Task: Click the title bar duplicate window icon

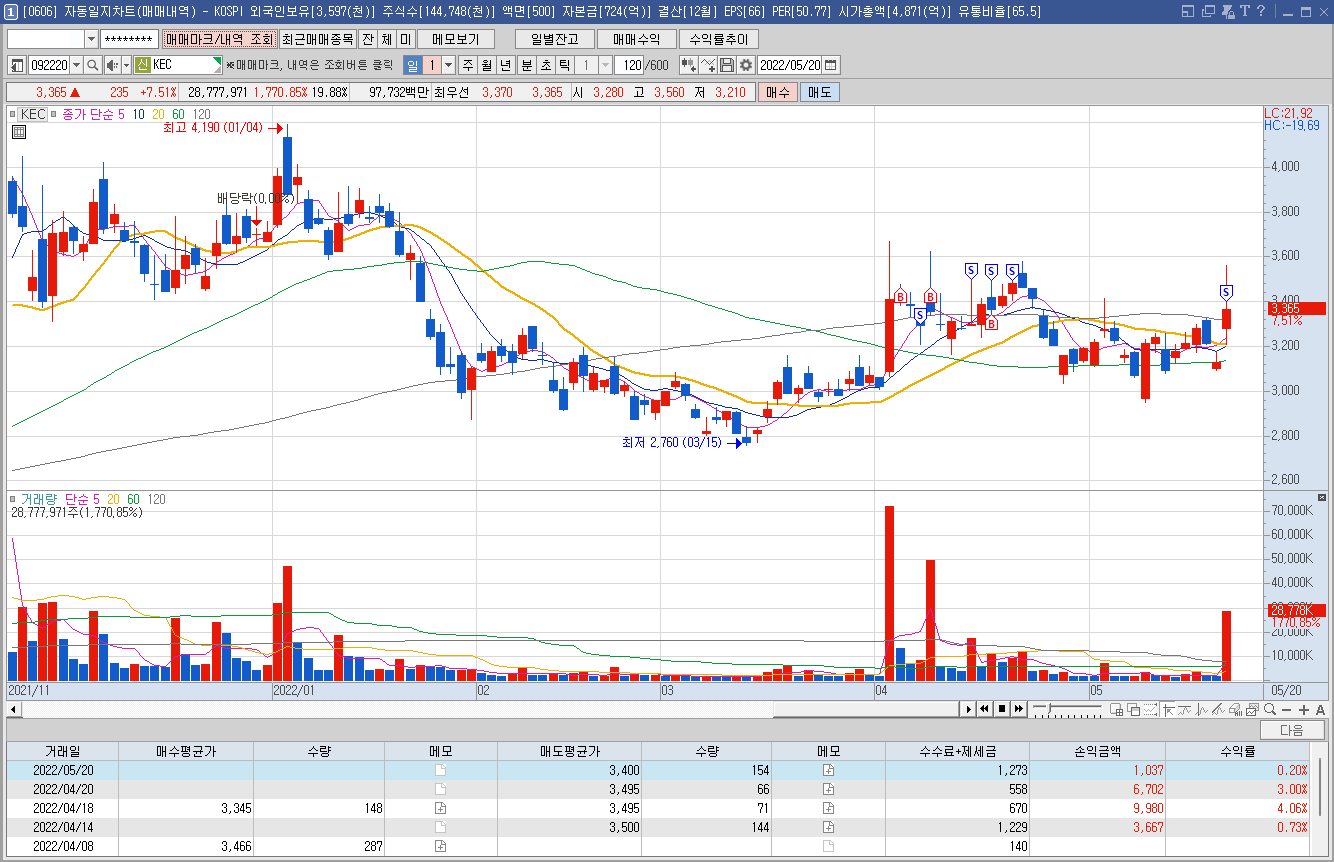Action: click(1208, 11)
